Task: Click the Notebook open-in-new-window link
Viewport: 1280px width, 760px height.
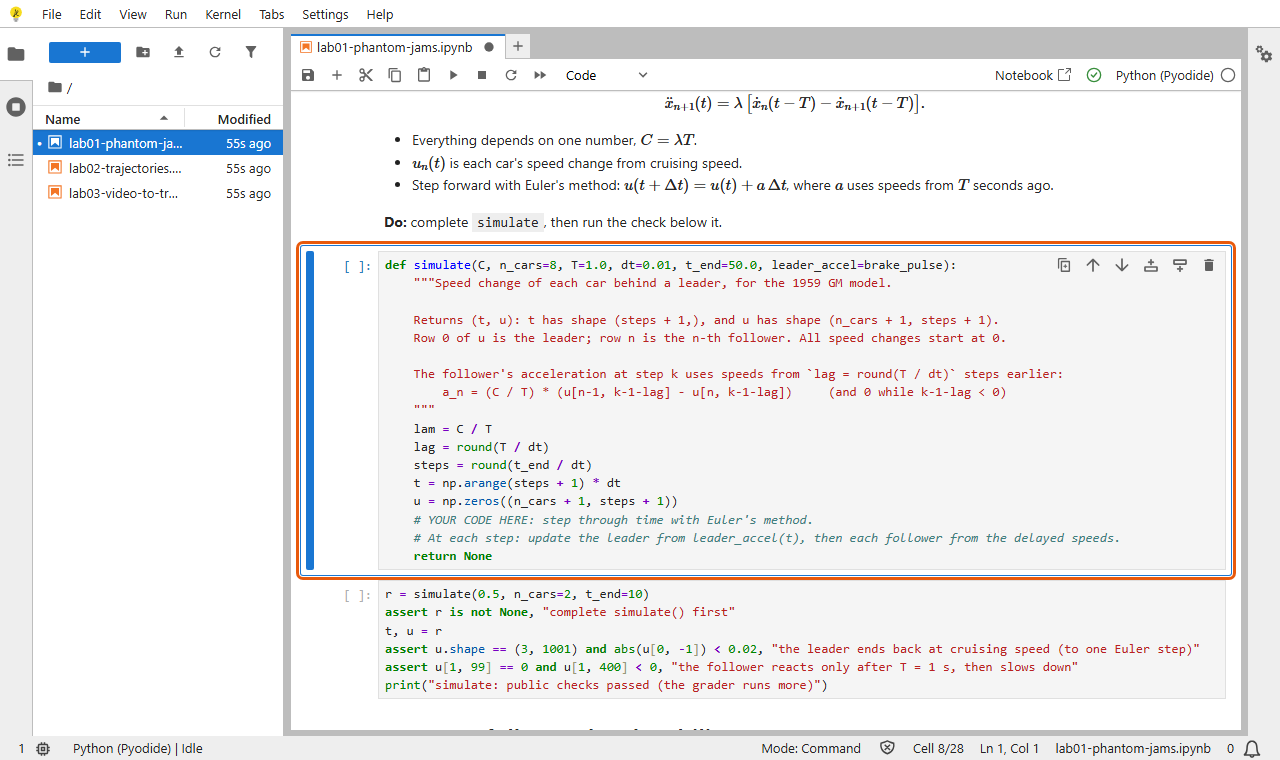Action: point(1033,75)
